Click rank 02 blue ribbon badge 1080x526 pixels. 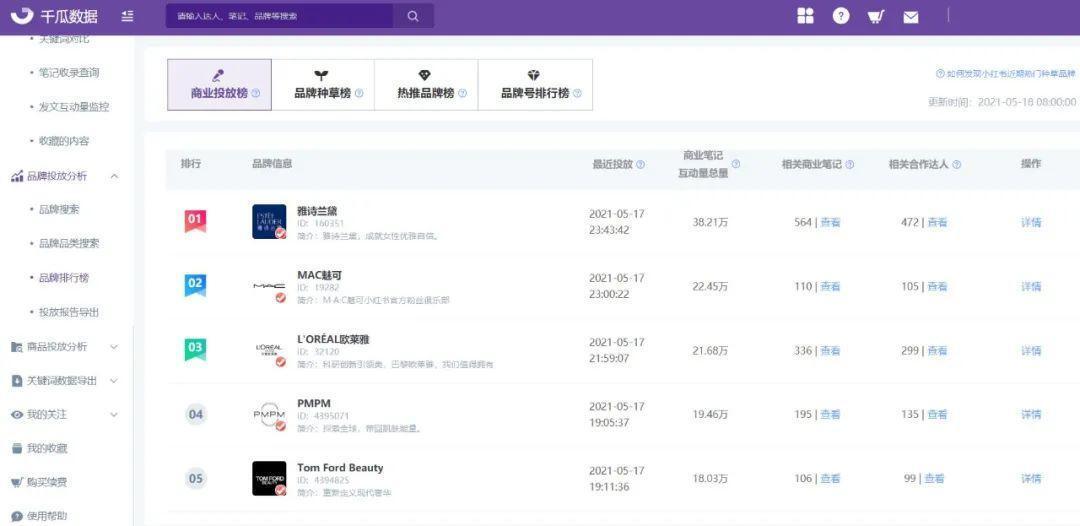(x=195, y=285)
